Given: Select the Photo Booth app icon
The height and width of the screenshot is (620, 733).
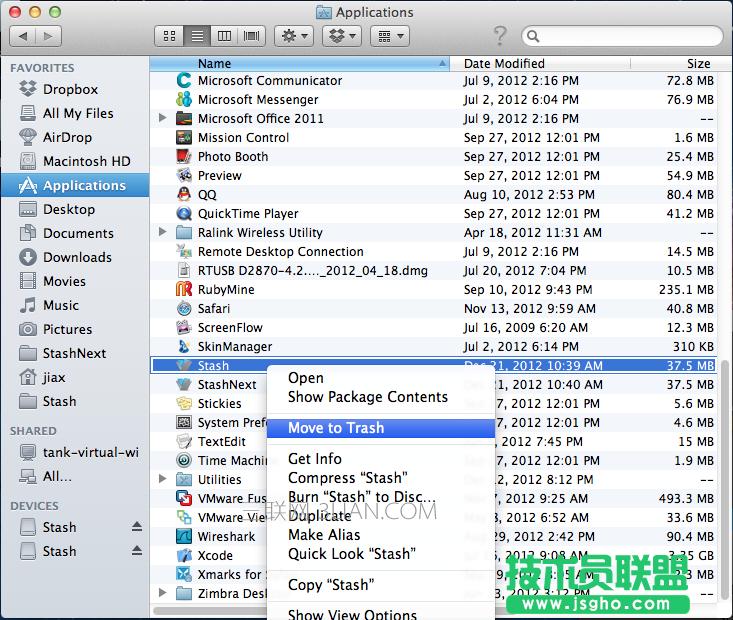Looking at the screenshot, I should tap(184, 156).
